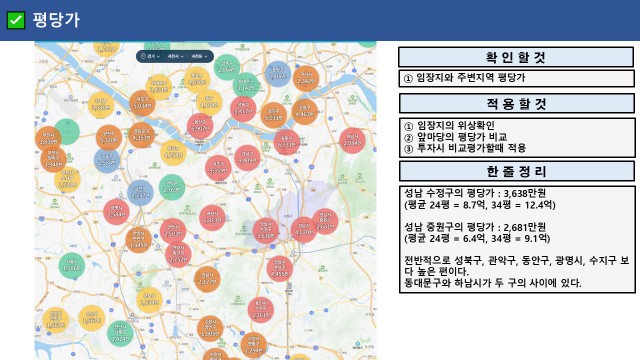Viewport: 640px width, 360px height.
Task: Select the orange 마포구 5,034만 bubble
Action: [142, 103]
